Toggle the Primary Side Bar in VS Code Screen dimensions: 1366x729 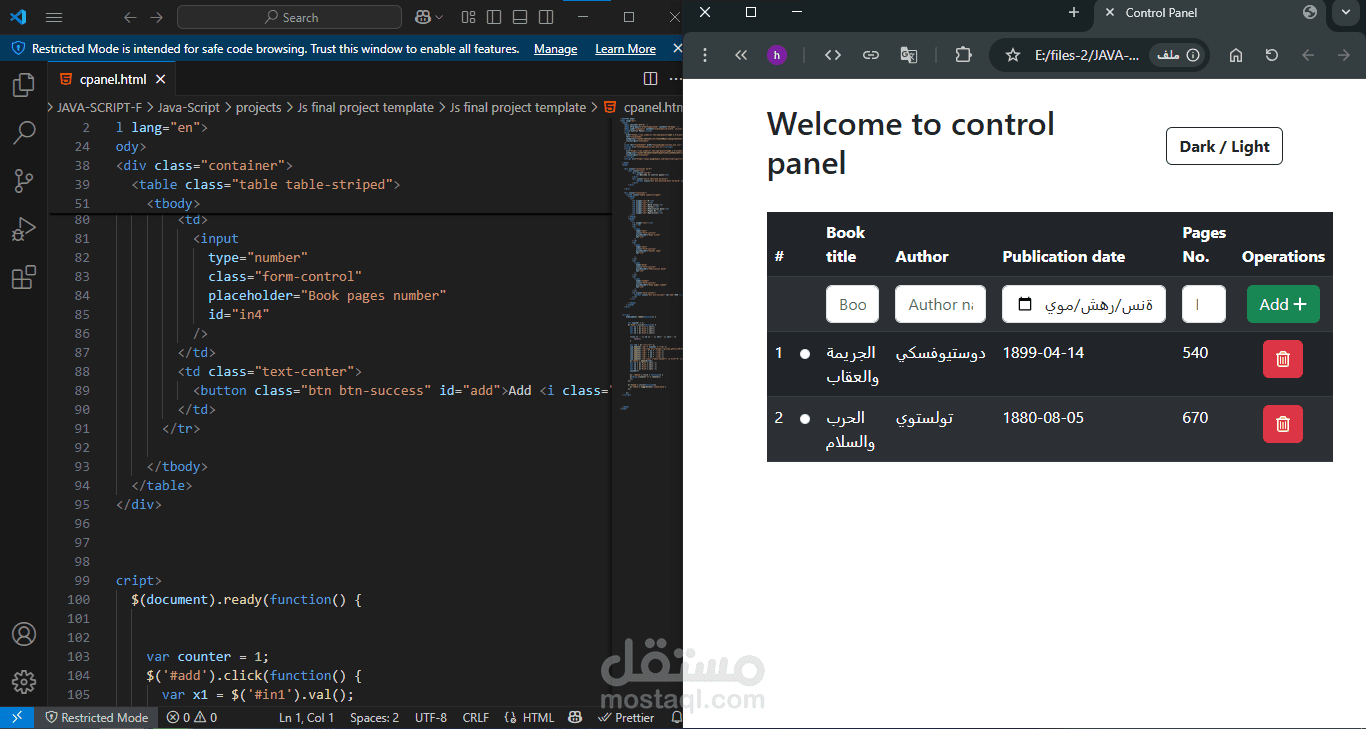pyautogui.click(x=494, y=17)
